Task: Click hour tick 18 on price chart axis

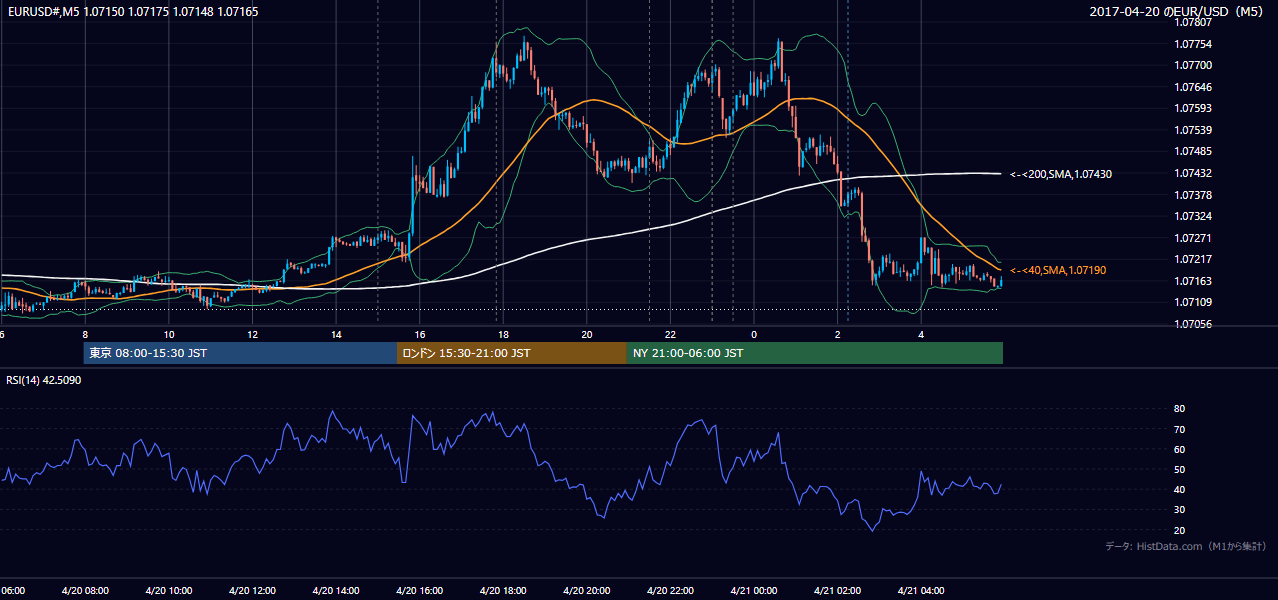Action: pos(503,334)
